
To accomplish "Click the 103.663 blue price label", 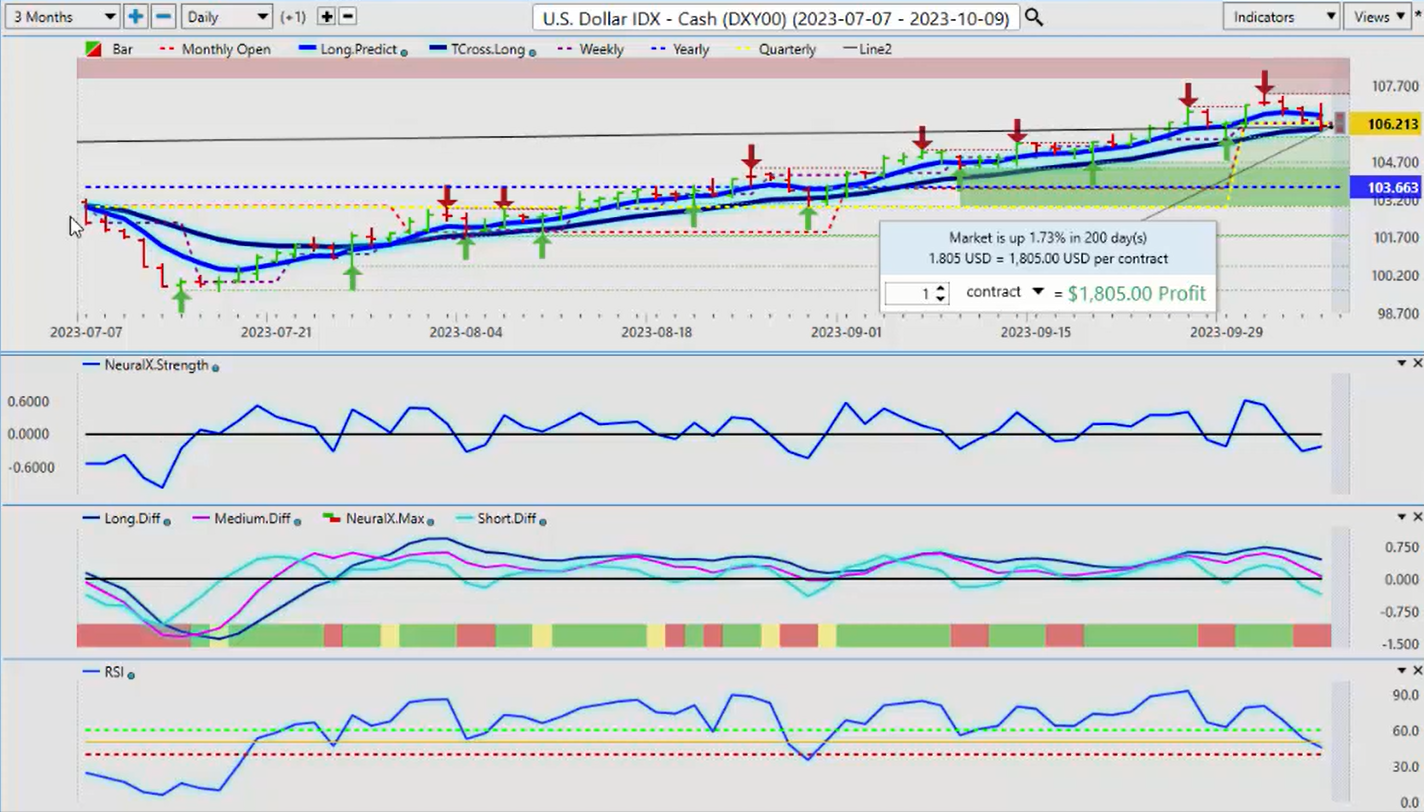I will coord(1385,187).
